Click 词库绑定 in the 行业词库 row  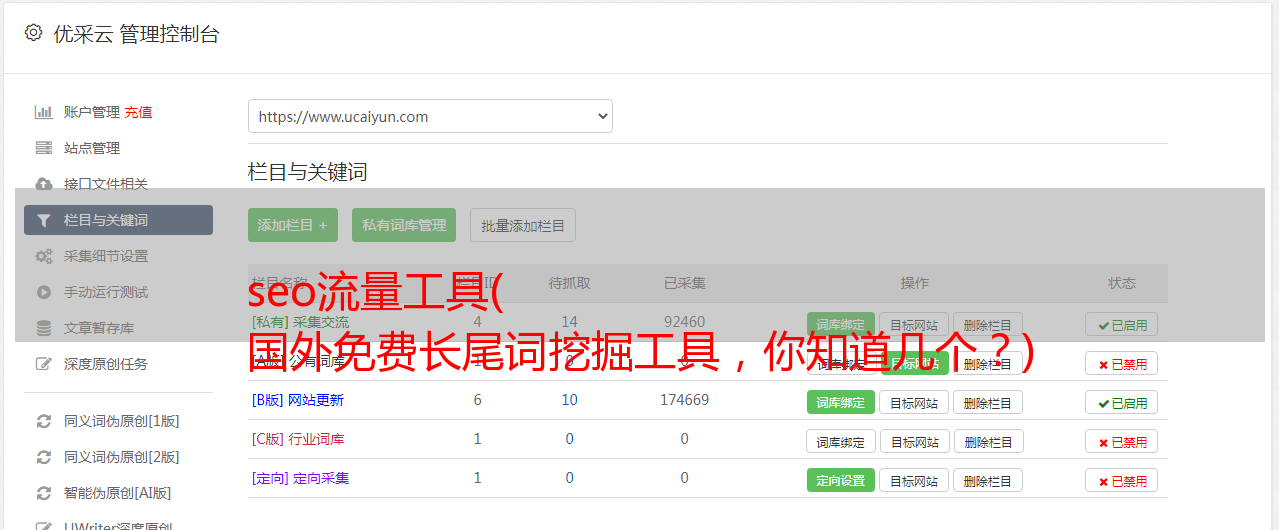click(841, 441)
